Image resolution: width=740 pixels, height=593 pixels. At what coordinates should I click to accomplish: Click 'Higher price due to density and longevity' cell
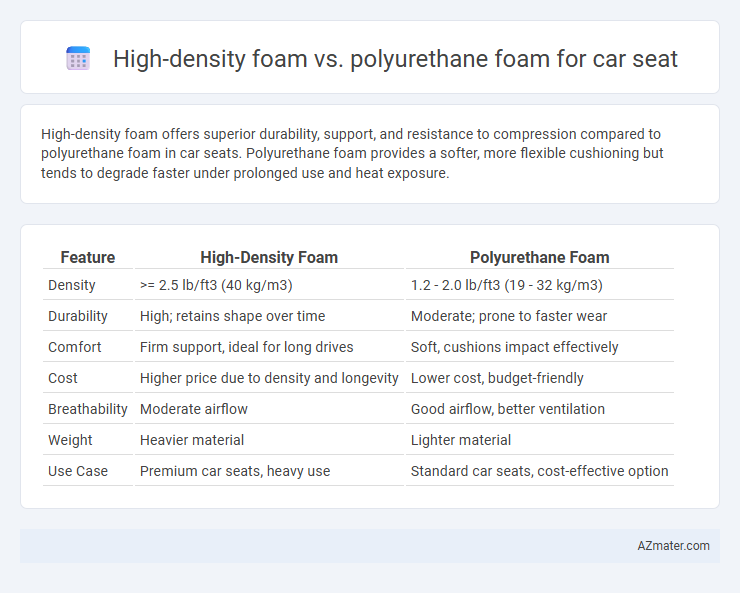tap(269, 378)
